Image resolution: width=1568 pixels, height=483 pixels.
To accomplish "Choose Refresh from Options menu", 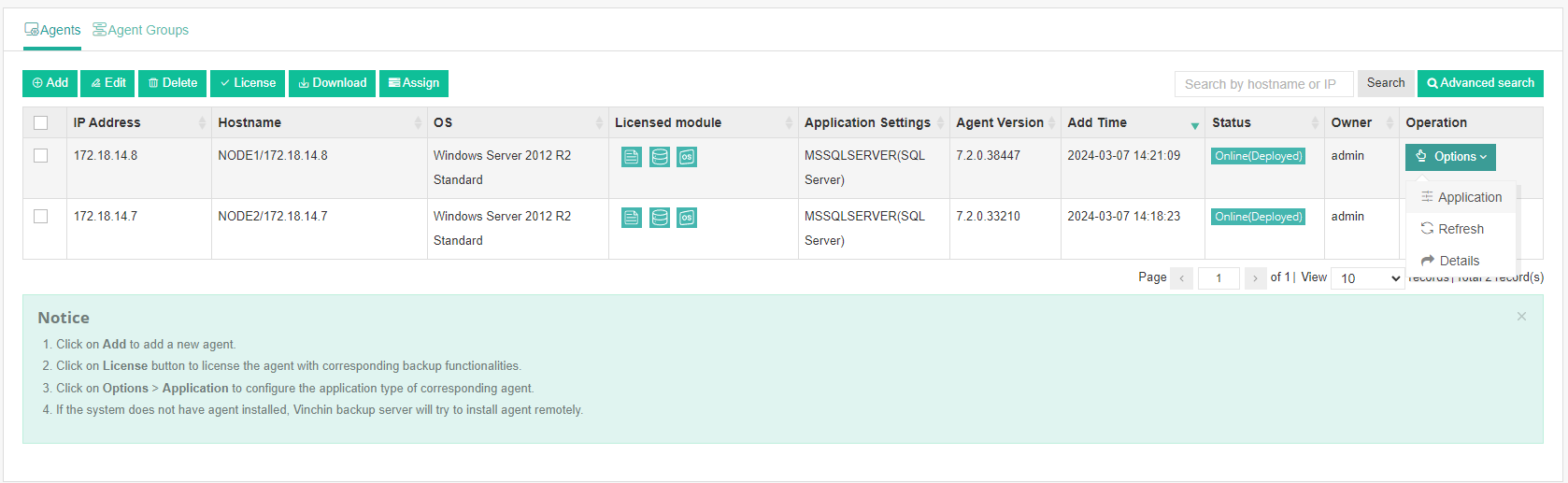I will click(1461, 229).
